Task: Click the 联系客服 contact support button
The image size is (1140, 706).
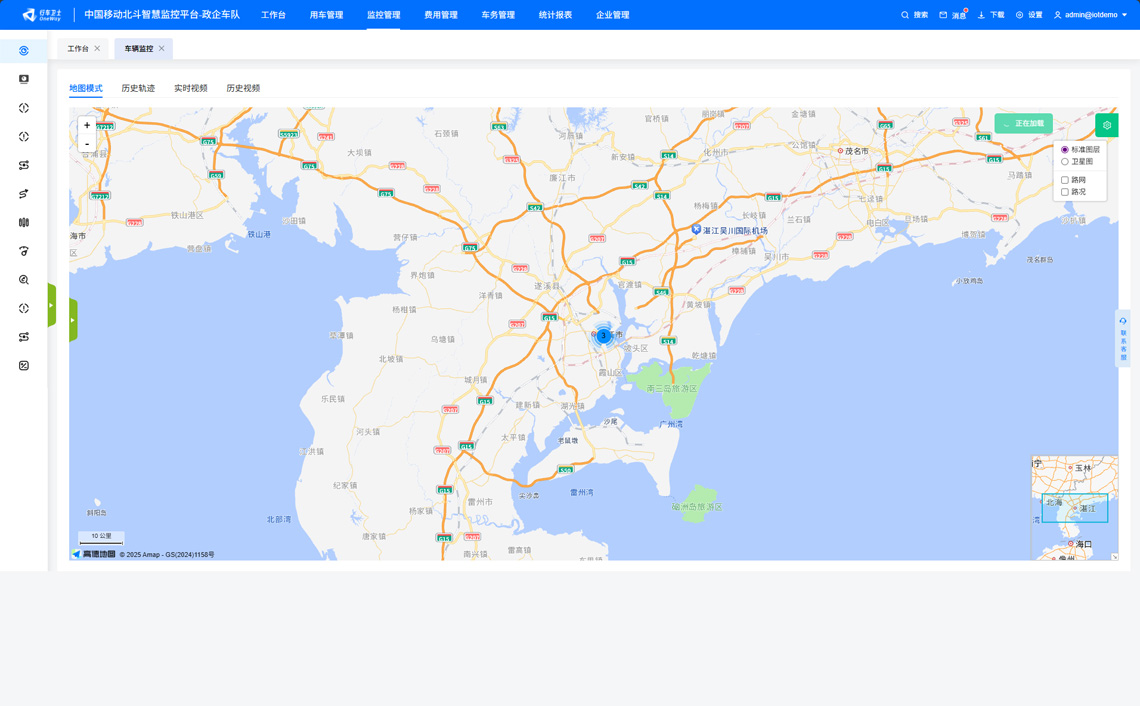Action: (x=1123, y=340)
